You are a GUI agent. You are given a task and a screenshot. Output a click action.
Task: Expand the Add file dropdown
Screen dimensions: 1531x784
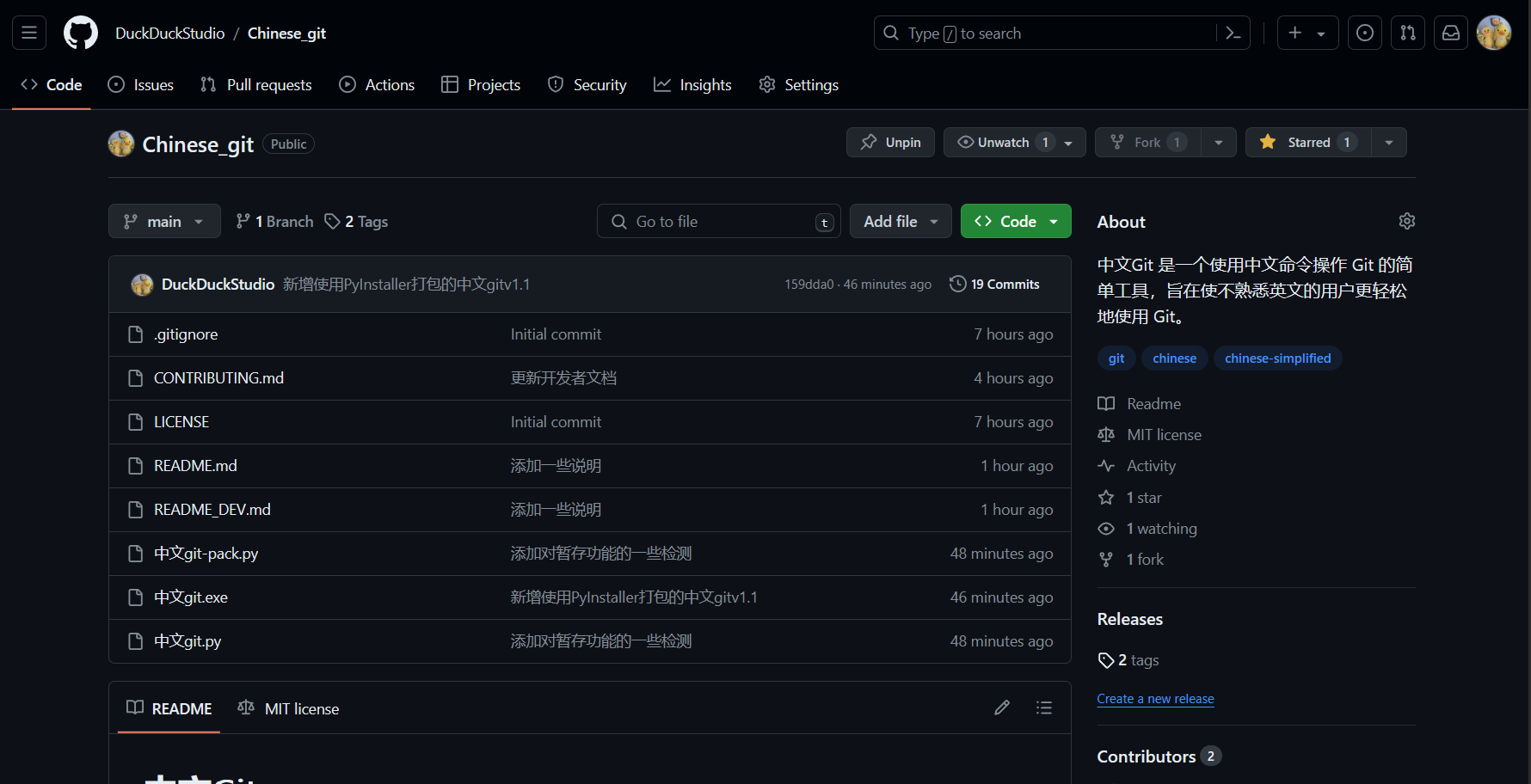coord(901,221)
